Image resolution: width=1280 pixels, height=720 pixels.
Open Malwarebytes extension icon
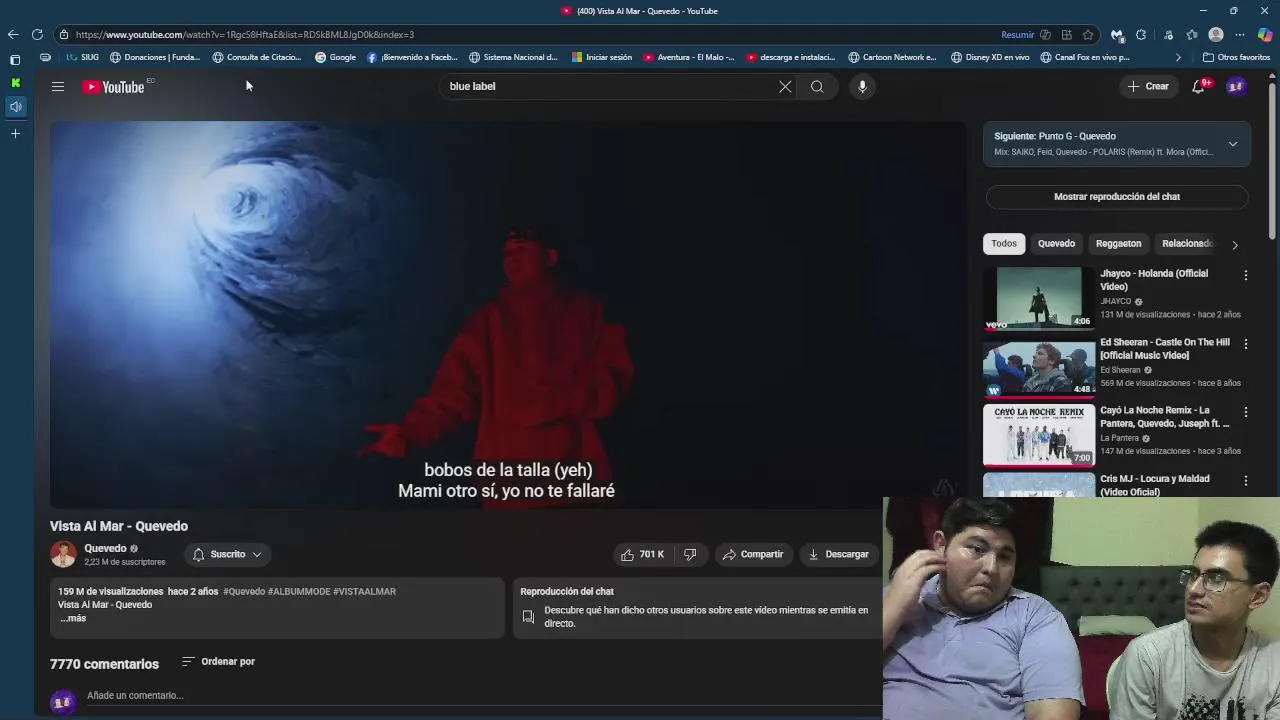1117,35
